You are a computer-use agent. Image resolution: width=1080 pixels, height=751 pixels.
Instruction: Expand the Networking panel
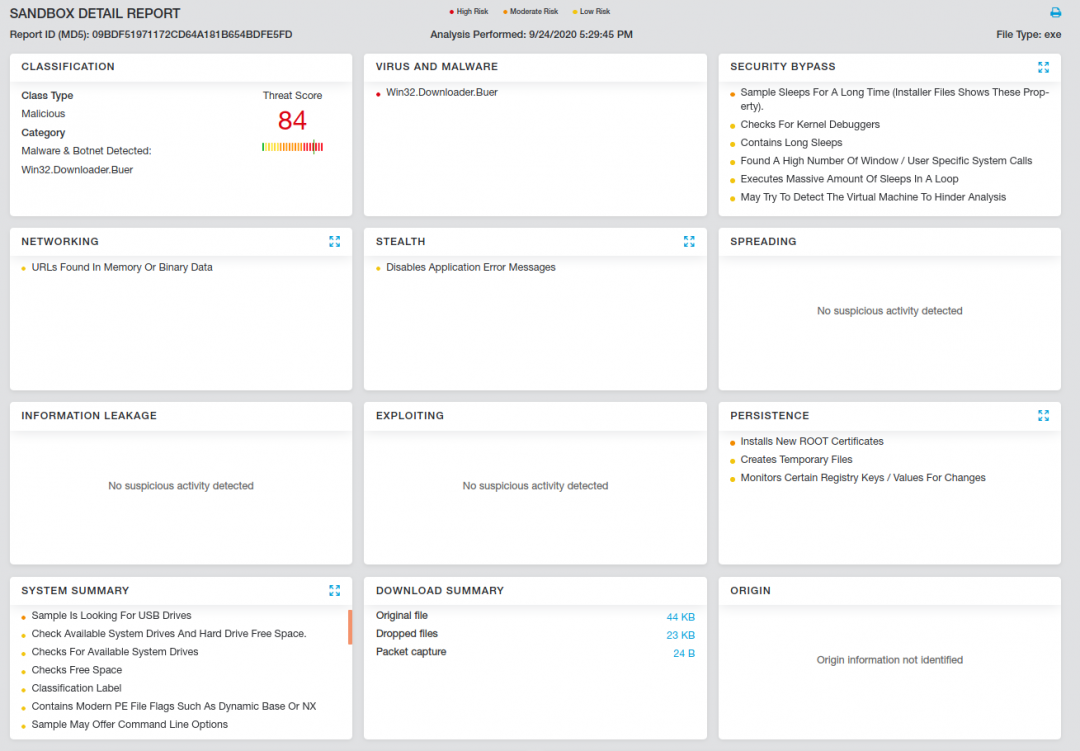coord(334,241)
